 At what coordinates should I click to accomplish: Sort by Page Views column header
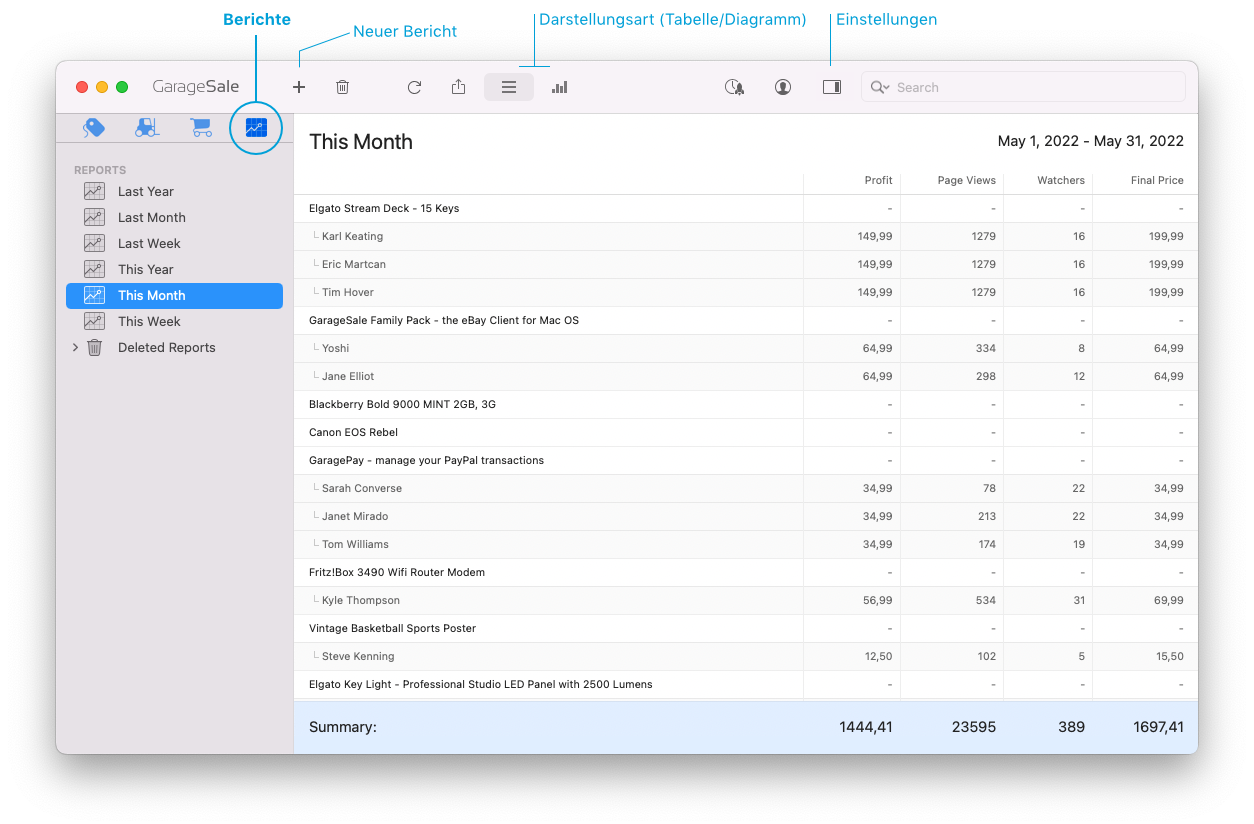pyautogui.click(x=966, y=180)
